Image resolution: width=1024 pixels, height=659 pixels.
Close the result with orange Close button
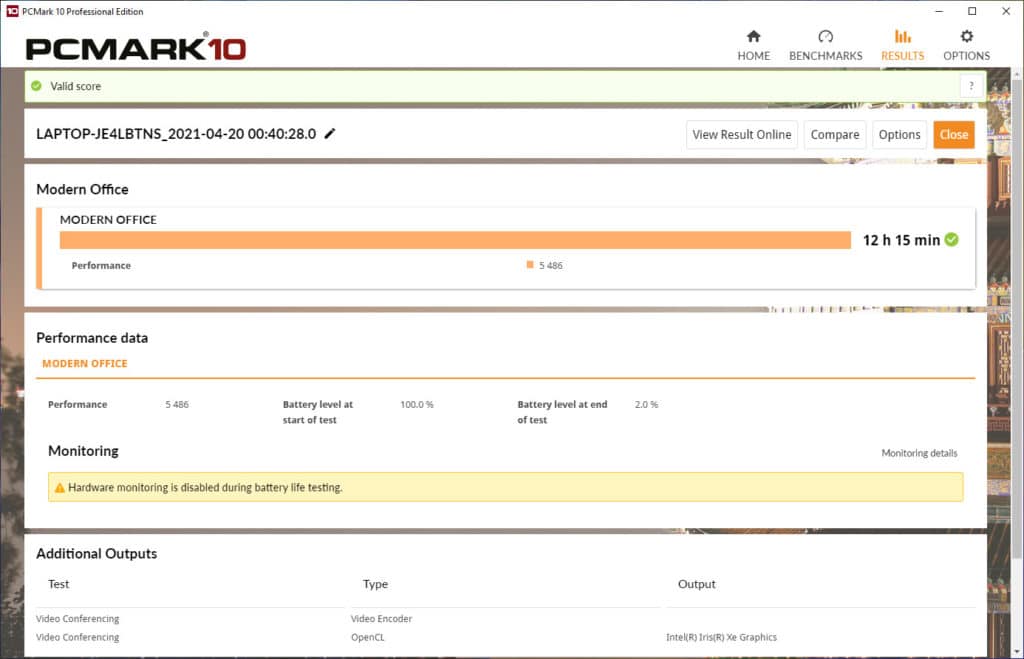953,135
